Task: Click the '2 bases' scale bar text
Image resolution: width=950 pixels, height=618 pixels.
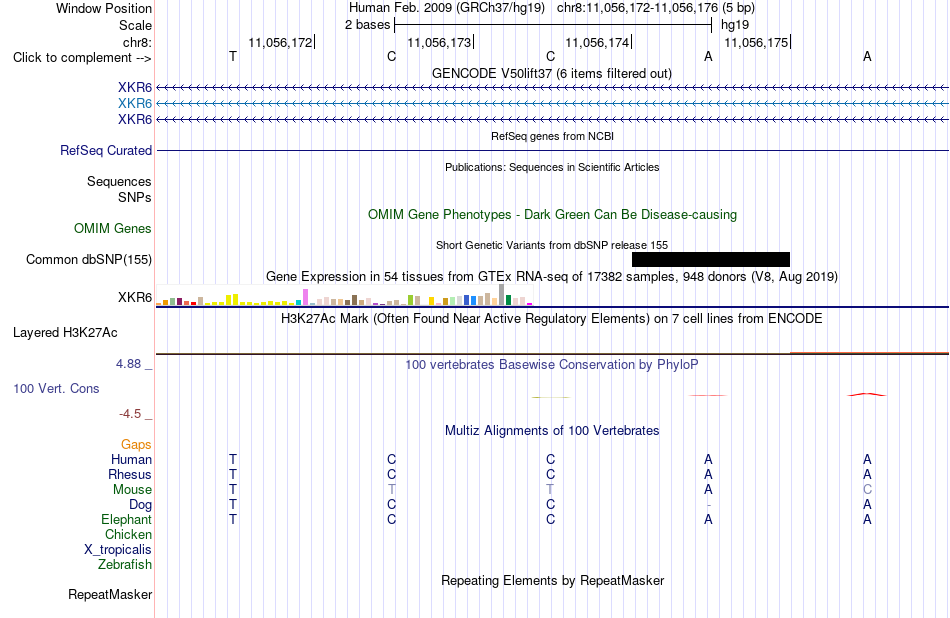Action: [x=368, y=25]
